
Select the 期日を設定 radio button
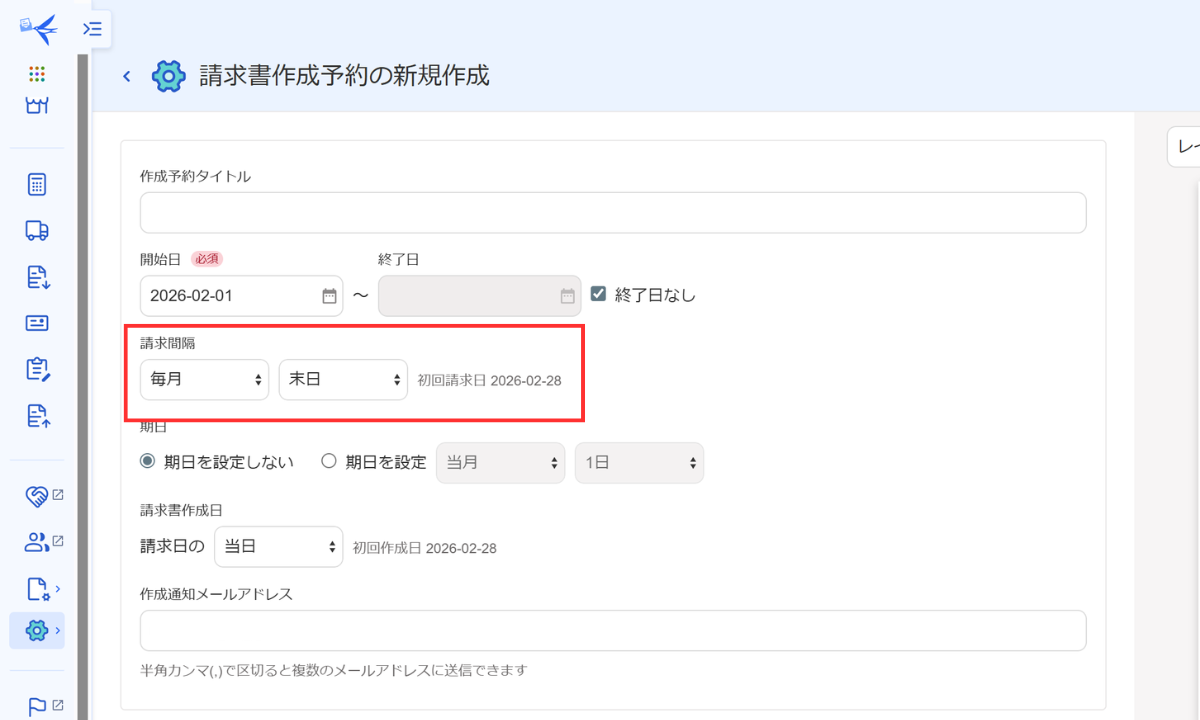click(329, 461)
